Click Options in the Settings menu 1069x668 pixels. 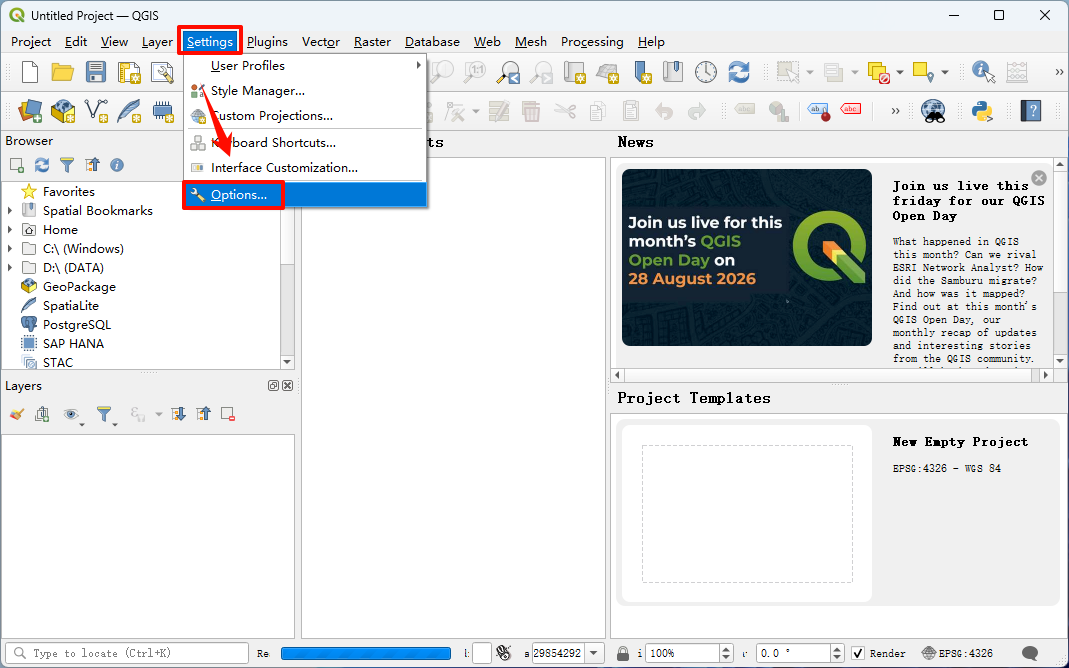[305, 195]
